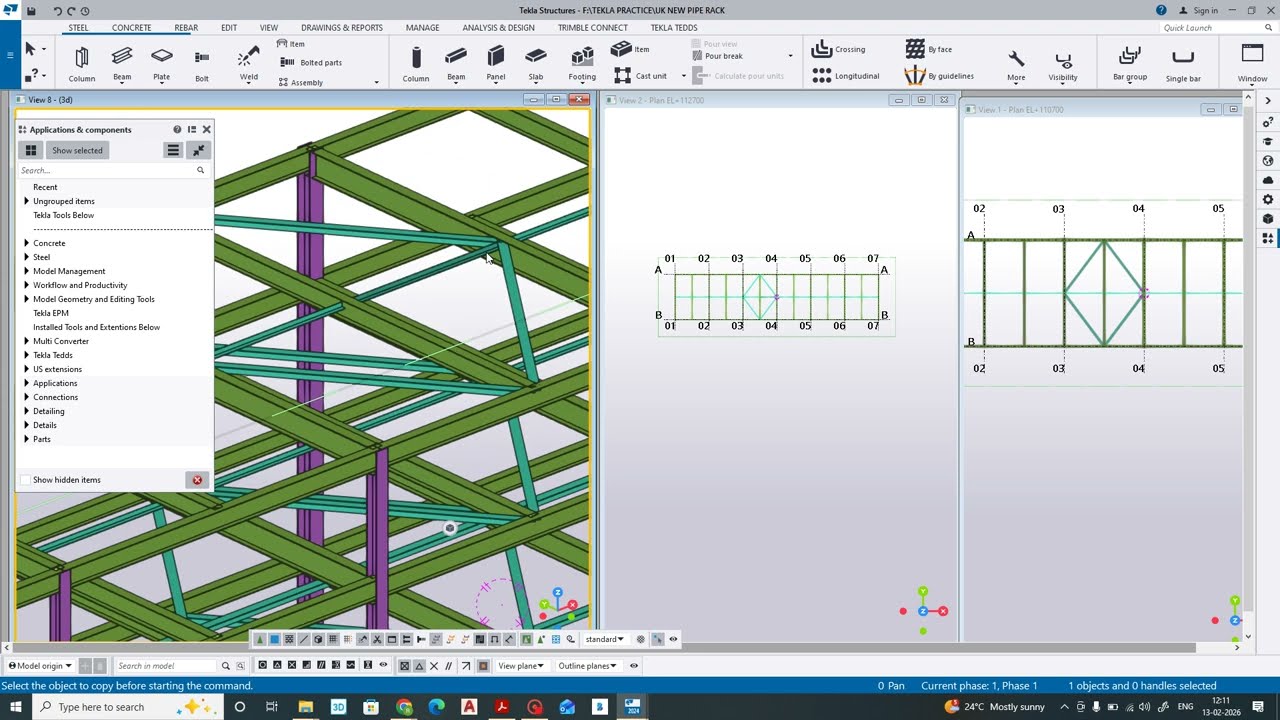Open the EDIT ribbon tab

click(229, 28)
